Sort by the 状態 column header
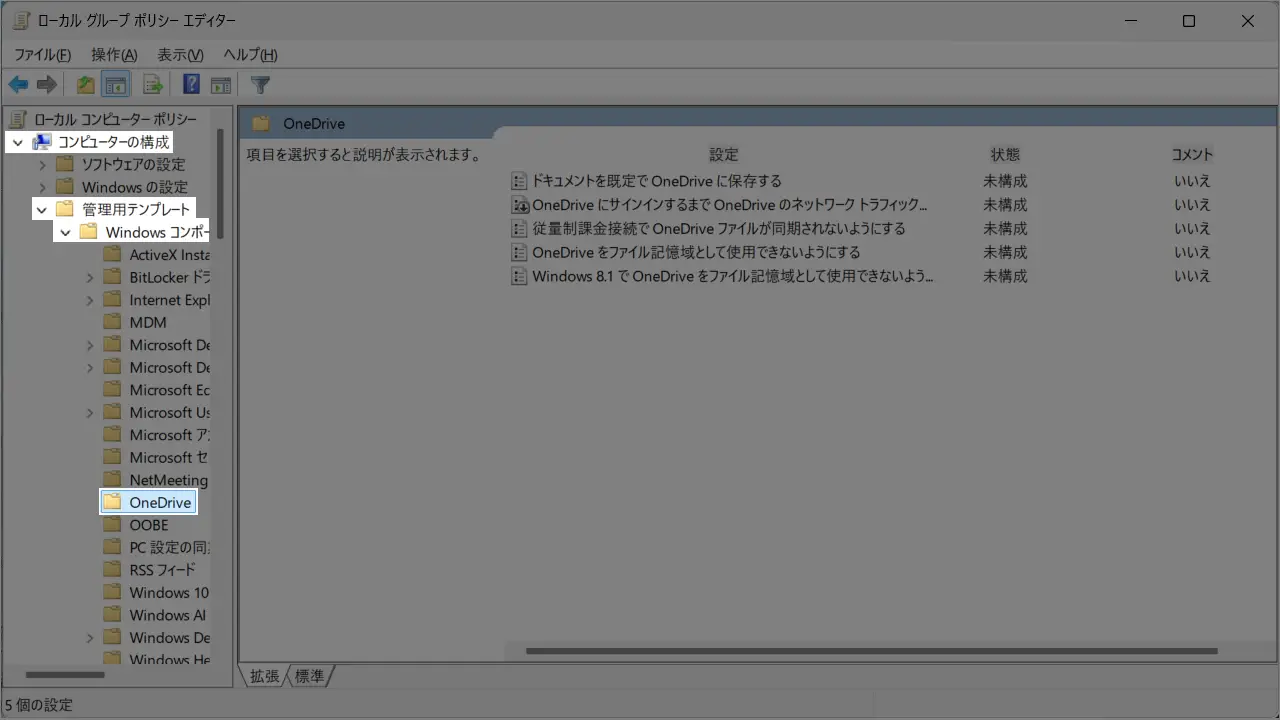The height and width of the screenshot is (720, 1280). pos(1005,155)
